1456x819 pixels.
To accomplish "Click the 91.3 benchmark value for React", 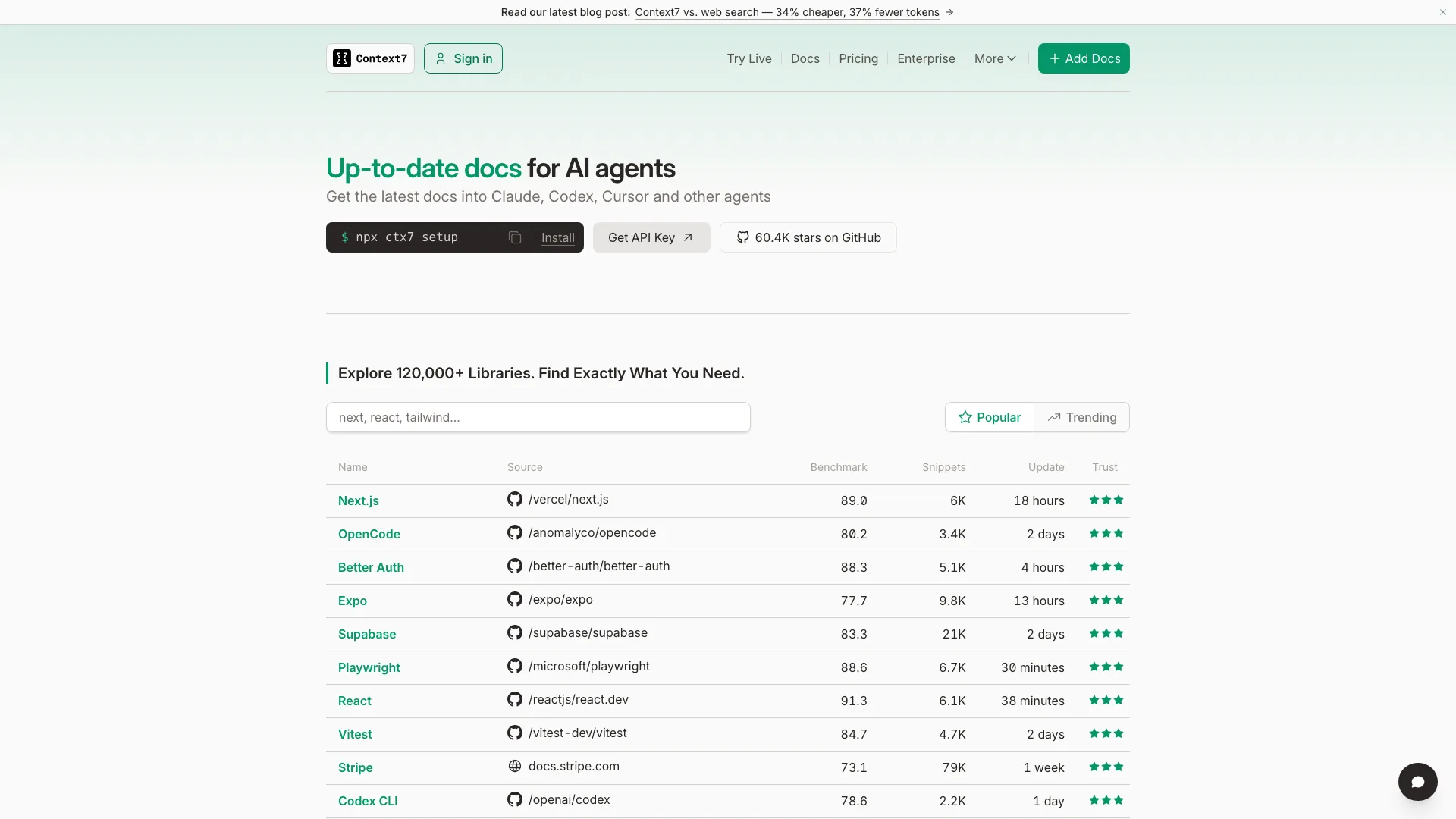I will coord(854,701).
